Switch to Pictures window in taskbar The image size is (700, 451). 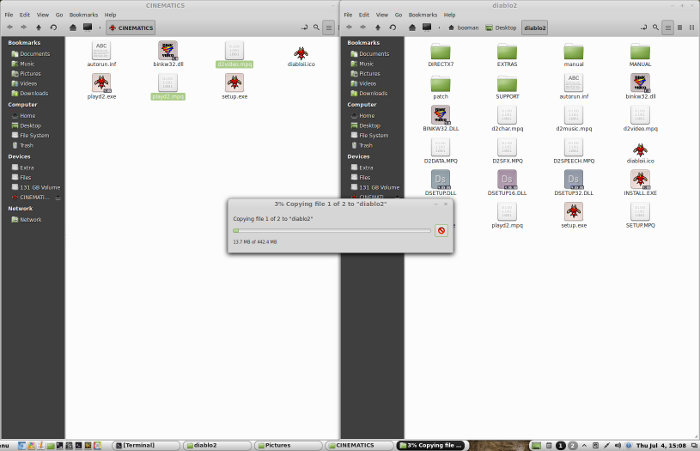[288, 445]
